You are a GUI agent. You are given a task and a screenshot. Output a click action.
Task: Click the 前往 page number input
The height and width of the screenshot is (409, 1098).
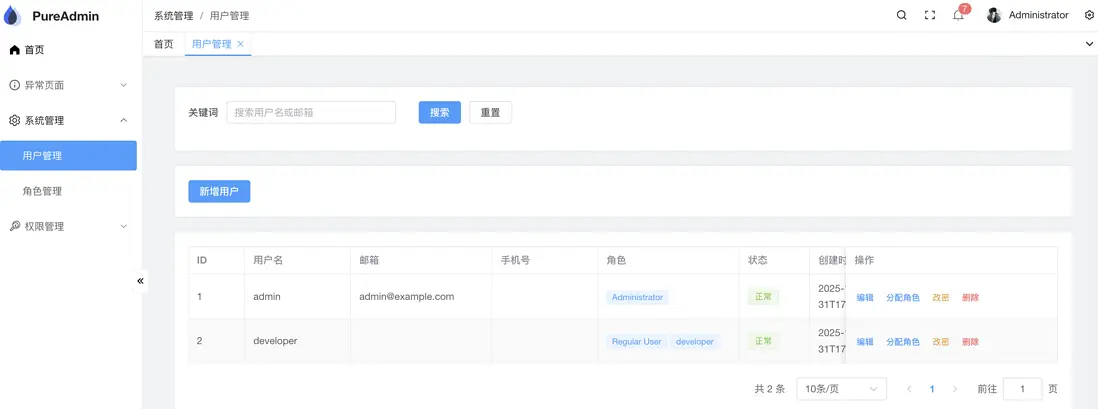tap(1022, 389)
